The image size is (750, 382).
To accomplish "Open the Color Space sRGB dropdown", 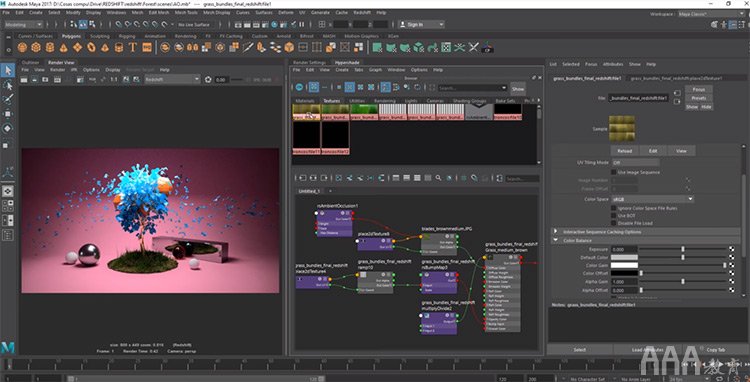I will (652, 199).
